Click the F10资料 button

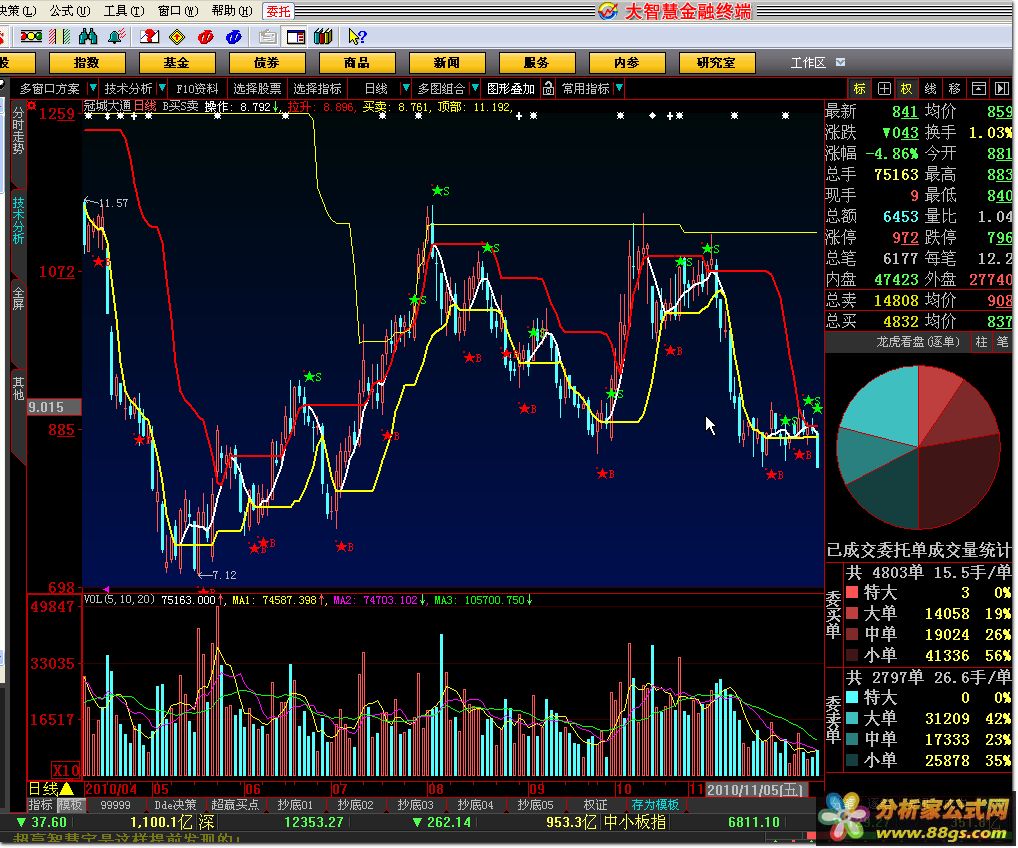pos(197,88)
